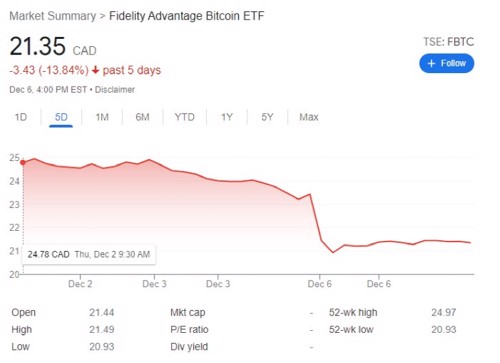This screenshot has height=363, width=500.
Task: Show the Max history range
Action: [309, 117]
